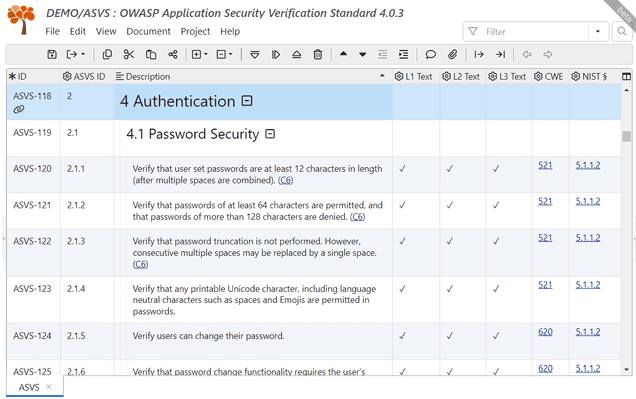636x399 pixels.
Task: Click the speech bubble comment icon
Action: [430, 54]
